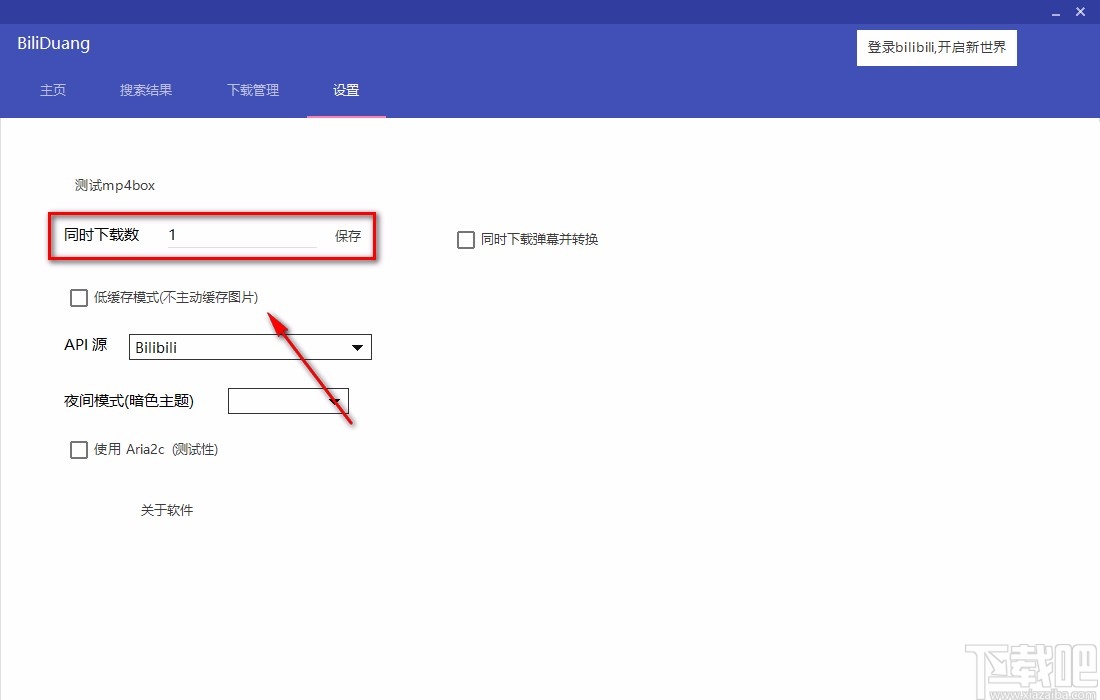1100x700 pixels.
Task: Click the 测试mp4box link
Action: click(x=114, y=185)
